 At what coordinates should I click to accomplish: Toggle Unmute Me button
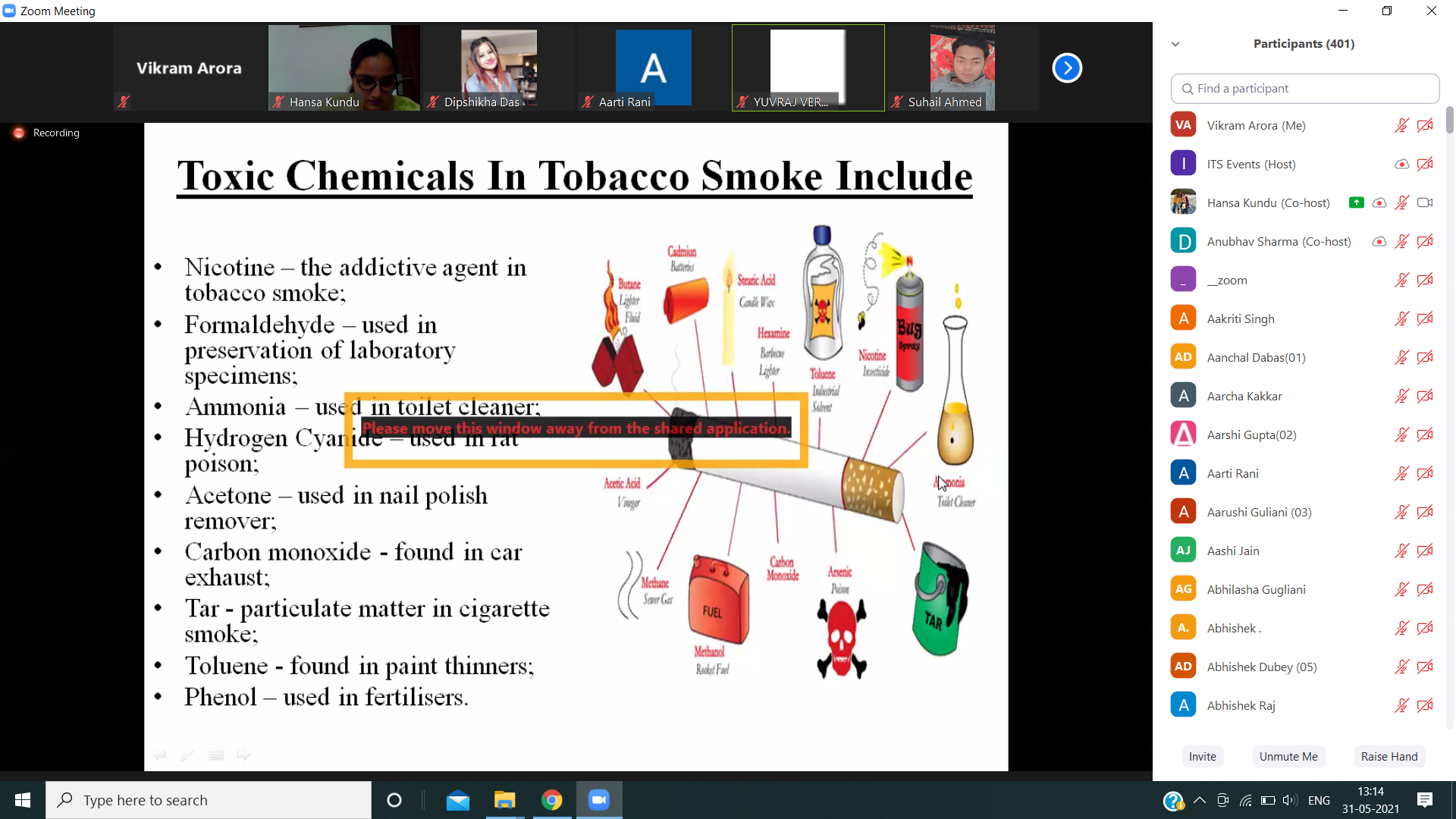(1288, 756)
